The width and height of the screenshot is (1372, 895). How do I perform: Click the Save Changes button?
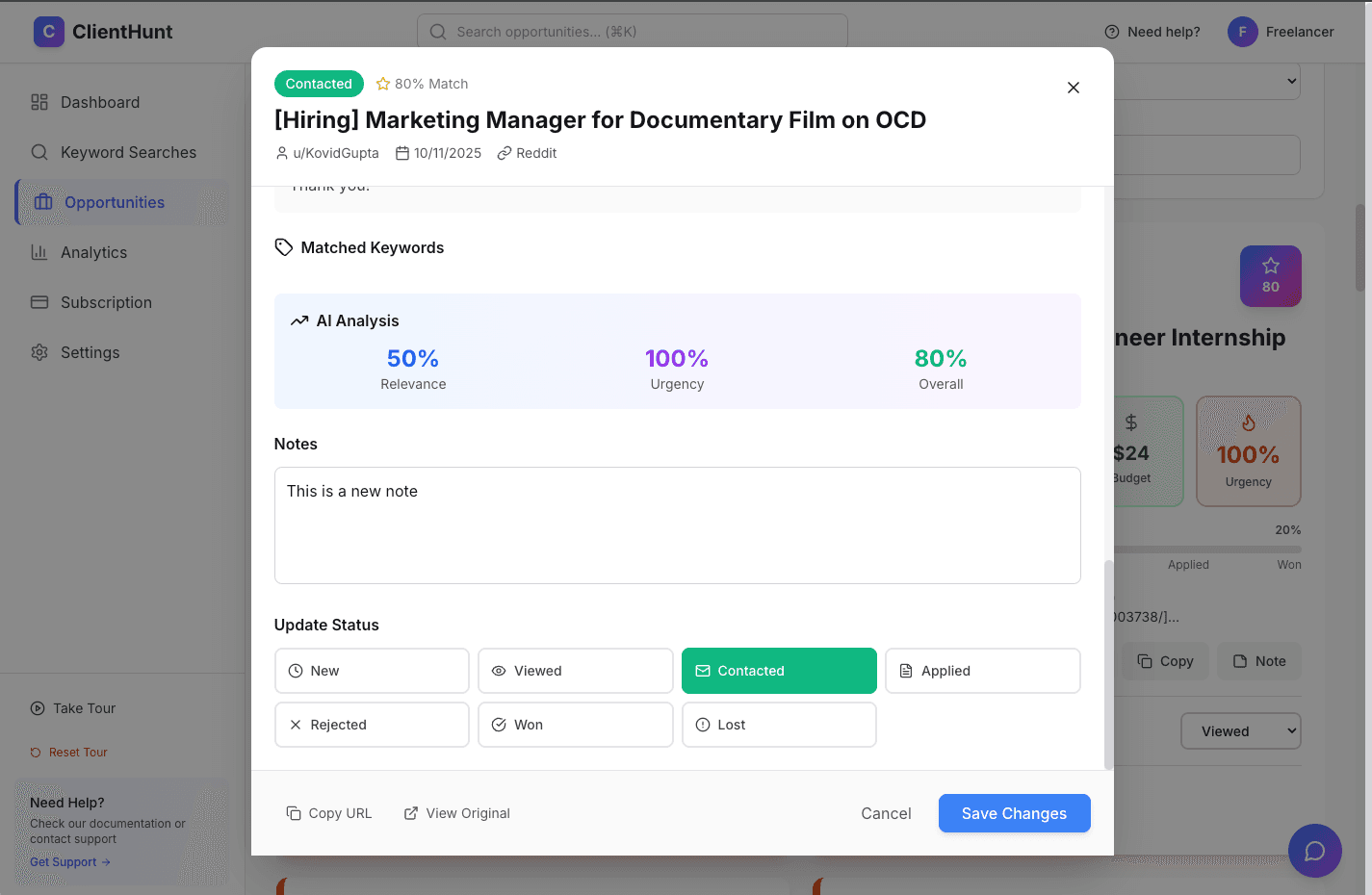click(x=1014, y=813)
